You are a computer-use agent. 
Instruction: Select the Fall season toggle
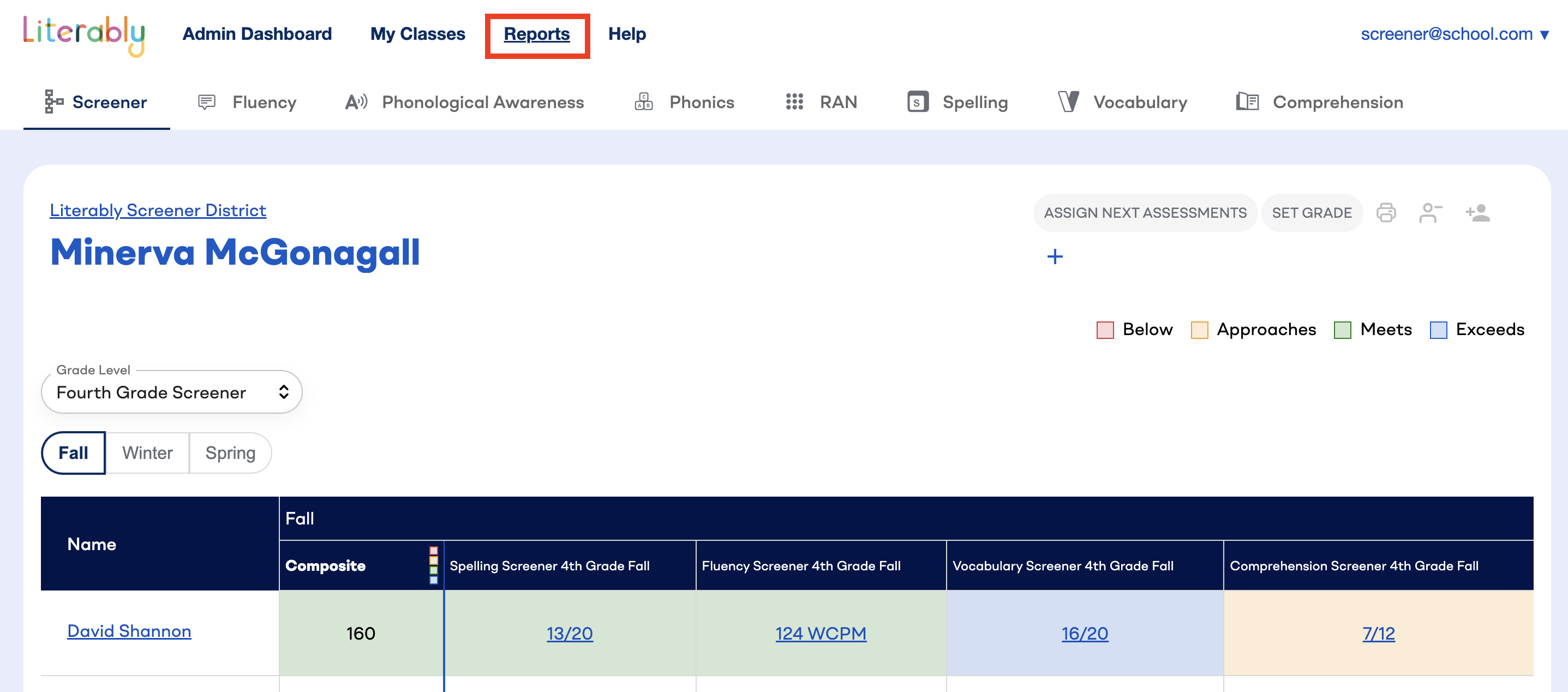pos(73,453)
